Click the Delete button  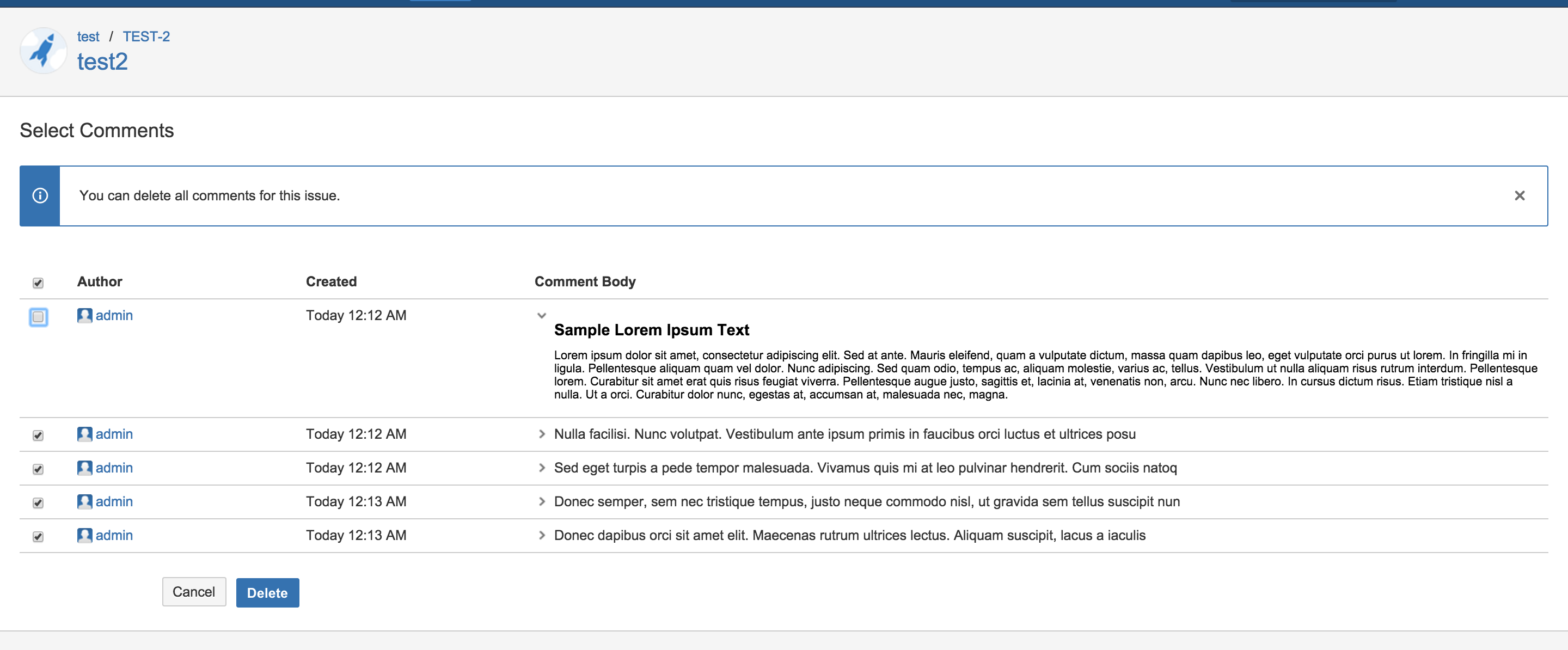click(267, 592)
